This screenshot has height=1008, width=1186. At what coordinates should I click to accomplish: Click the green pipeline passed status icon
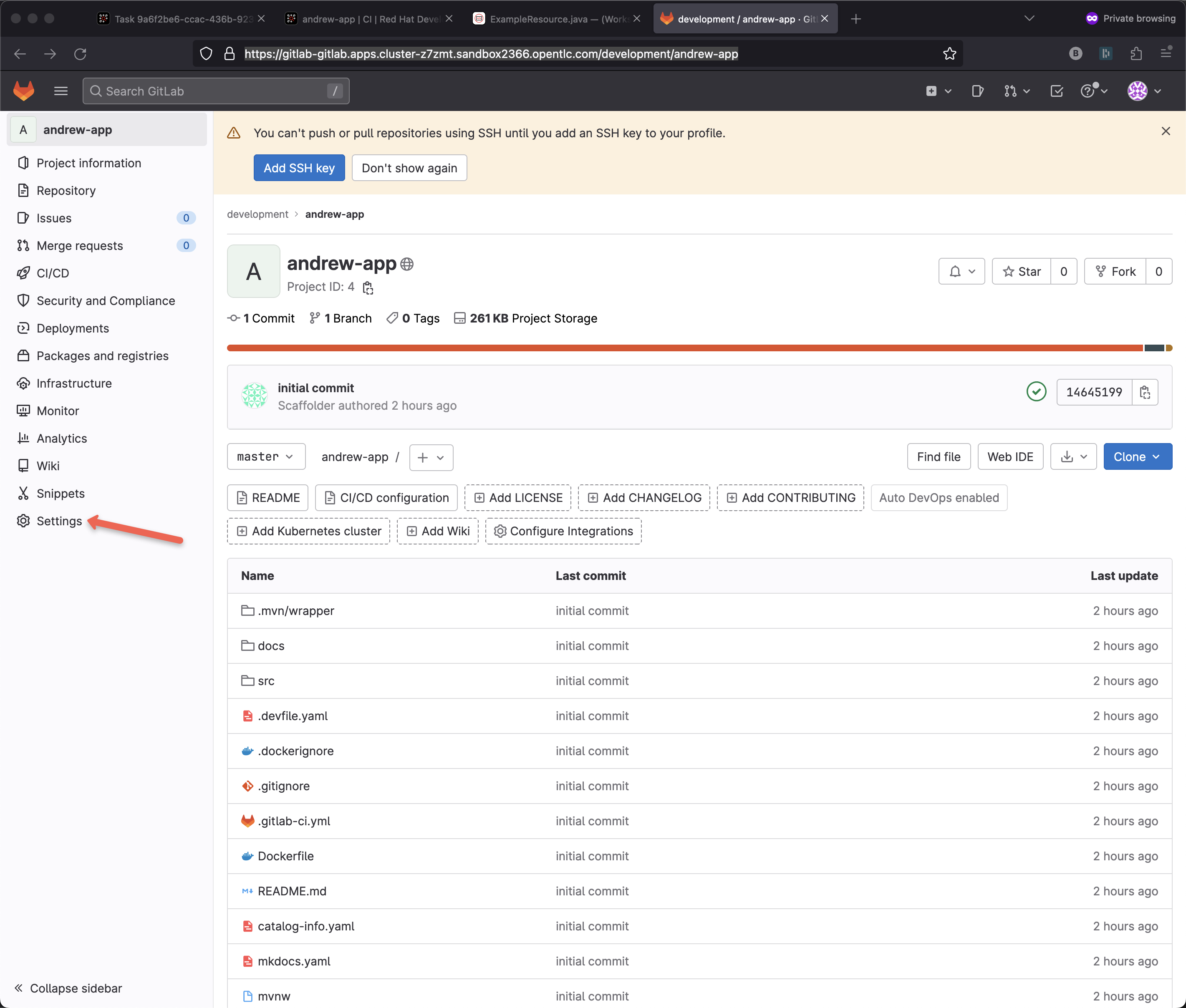pyautogui.click(x=1036, y=392)
